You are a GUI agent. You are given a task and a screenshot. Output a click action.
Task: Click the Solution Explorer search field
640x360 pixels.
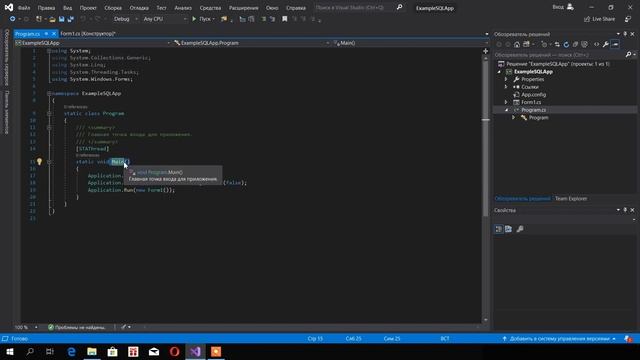[558, 55]
